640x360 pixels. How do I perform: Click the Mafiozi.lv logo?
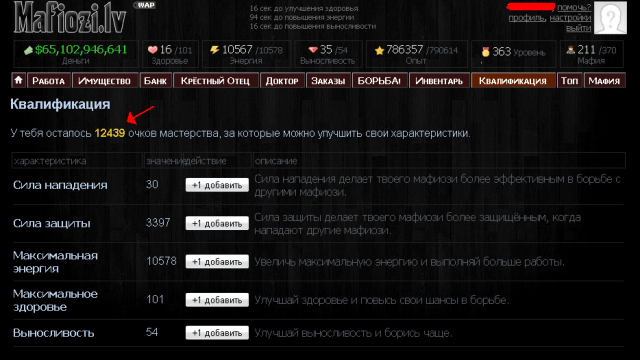[70, 18]
